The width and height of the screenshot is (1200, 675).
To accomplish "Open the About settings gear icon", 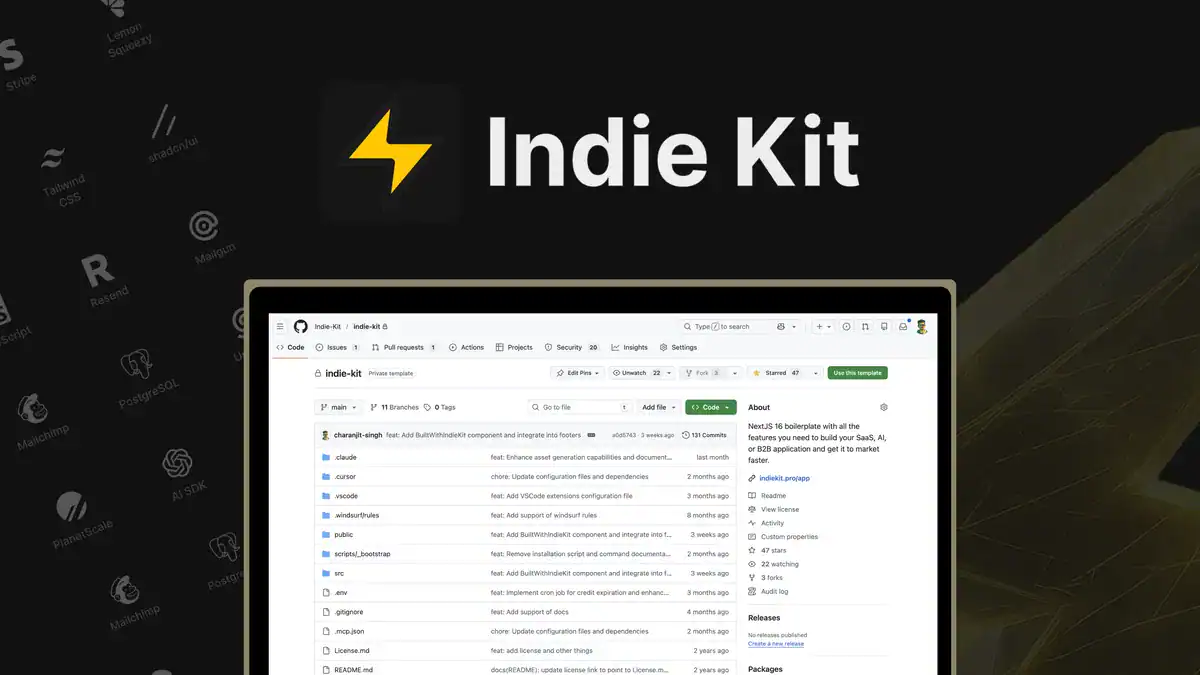I will click(x=883, y=407).
